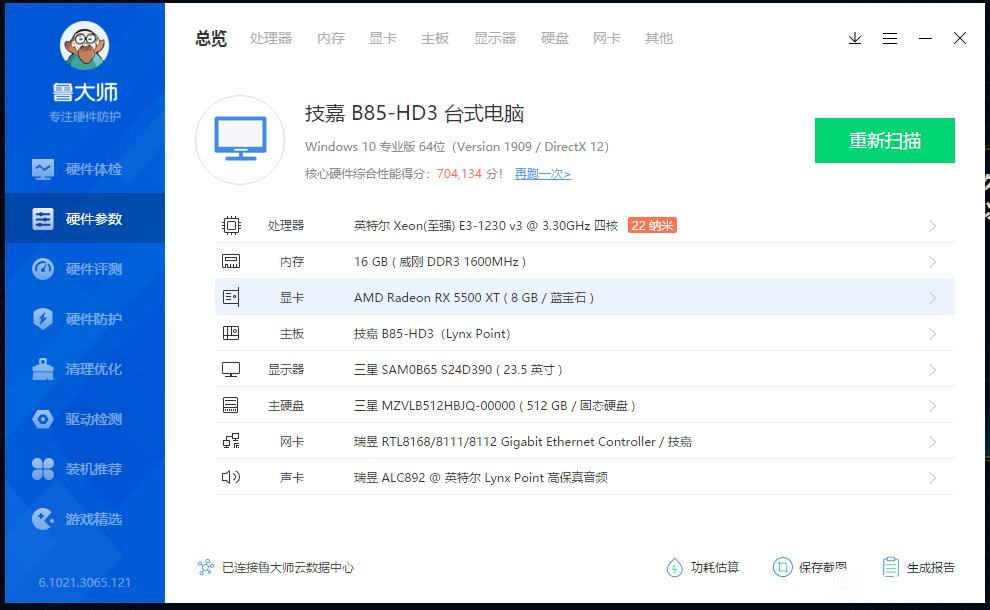
Task: Open 硬件防护 in the sidebar
Action: (x=85, y=318)
